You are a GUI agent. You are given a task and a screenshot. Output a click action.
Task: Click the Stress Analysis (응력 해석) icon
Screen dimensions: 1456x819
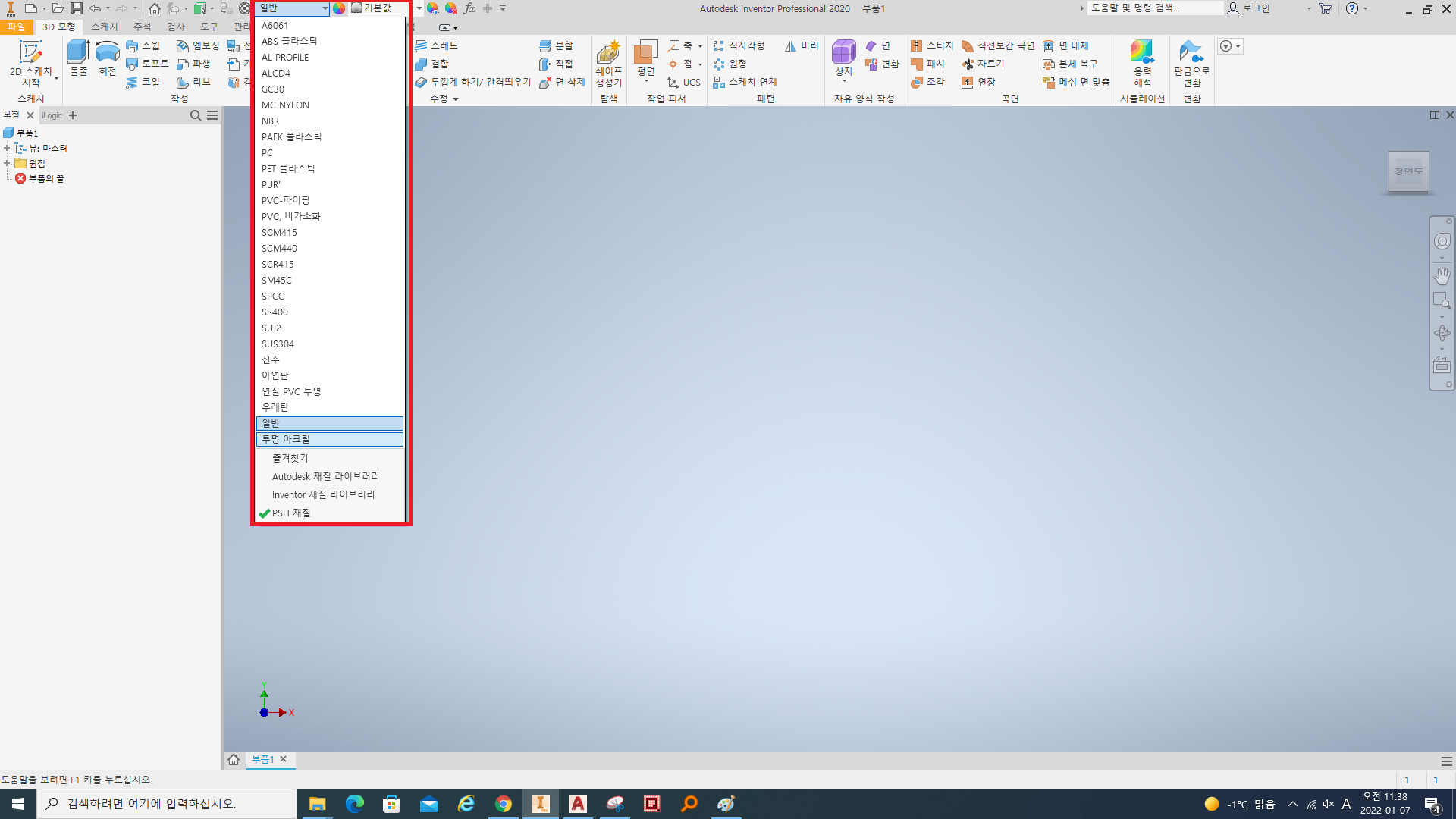pos(1141,53)
